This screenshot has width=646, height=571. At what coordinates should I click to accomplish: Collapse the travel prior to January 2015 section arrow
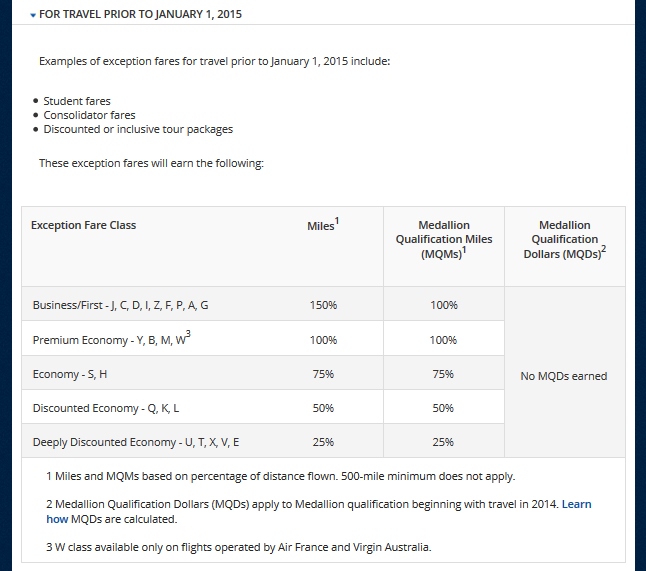click(x=32, y=16)
